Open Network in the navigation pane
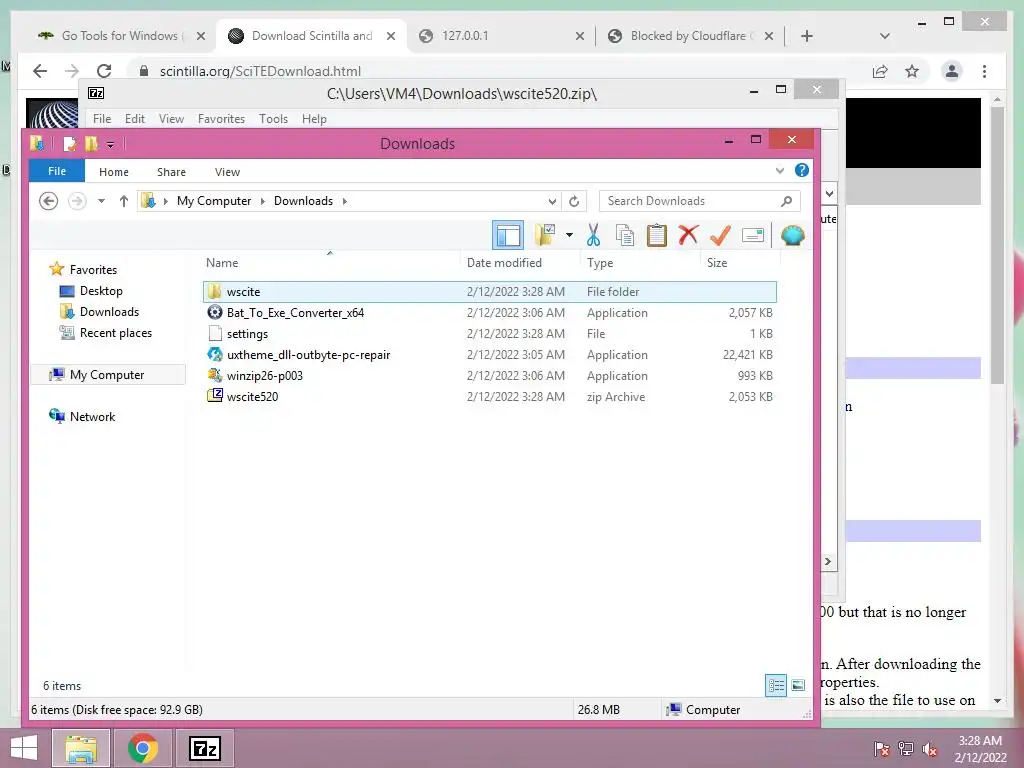This screenshot has width=1024, height=768. click(x=92, y=417)
